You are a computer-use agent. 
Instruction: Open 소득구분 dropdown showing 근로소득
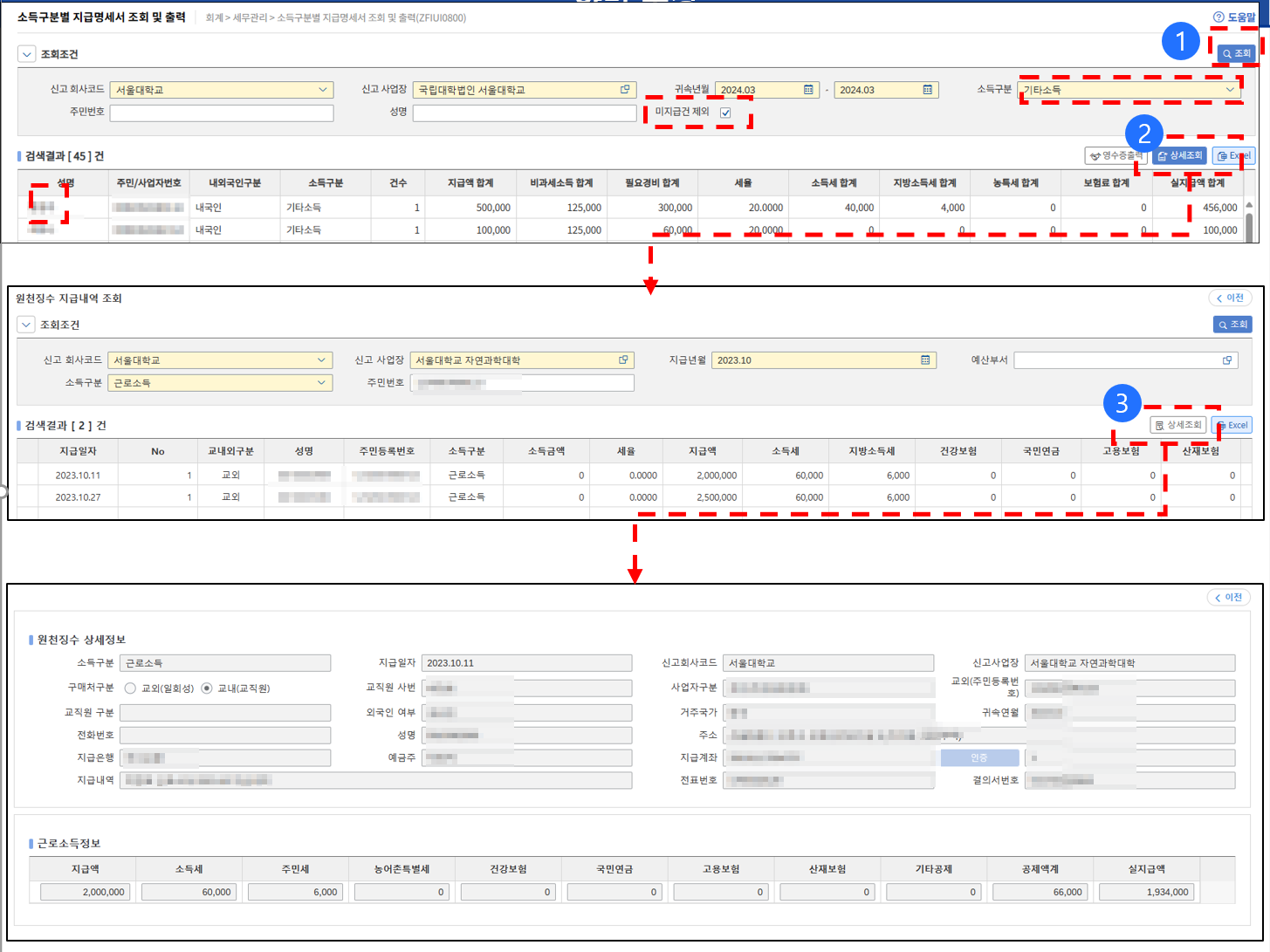(219, 383)
